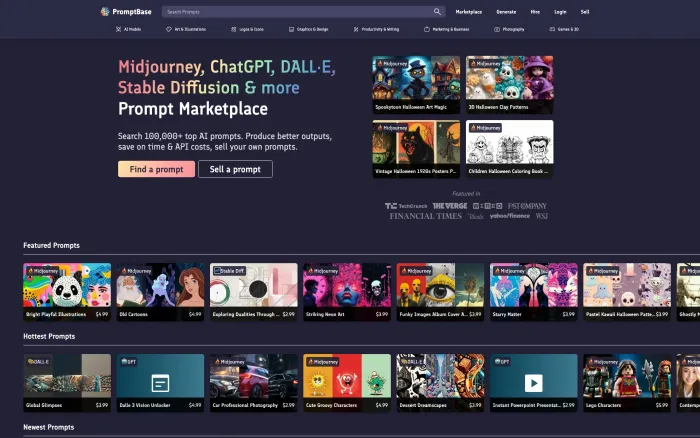Open the Lego Characters prompt card
The width and height of the screenshot is (700, 438).
click(627, 383)
